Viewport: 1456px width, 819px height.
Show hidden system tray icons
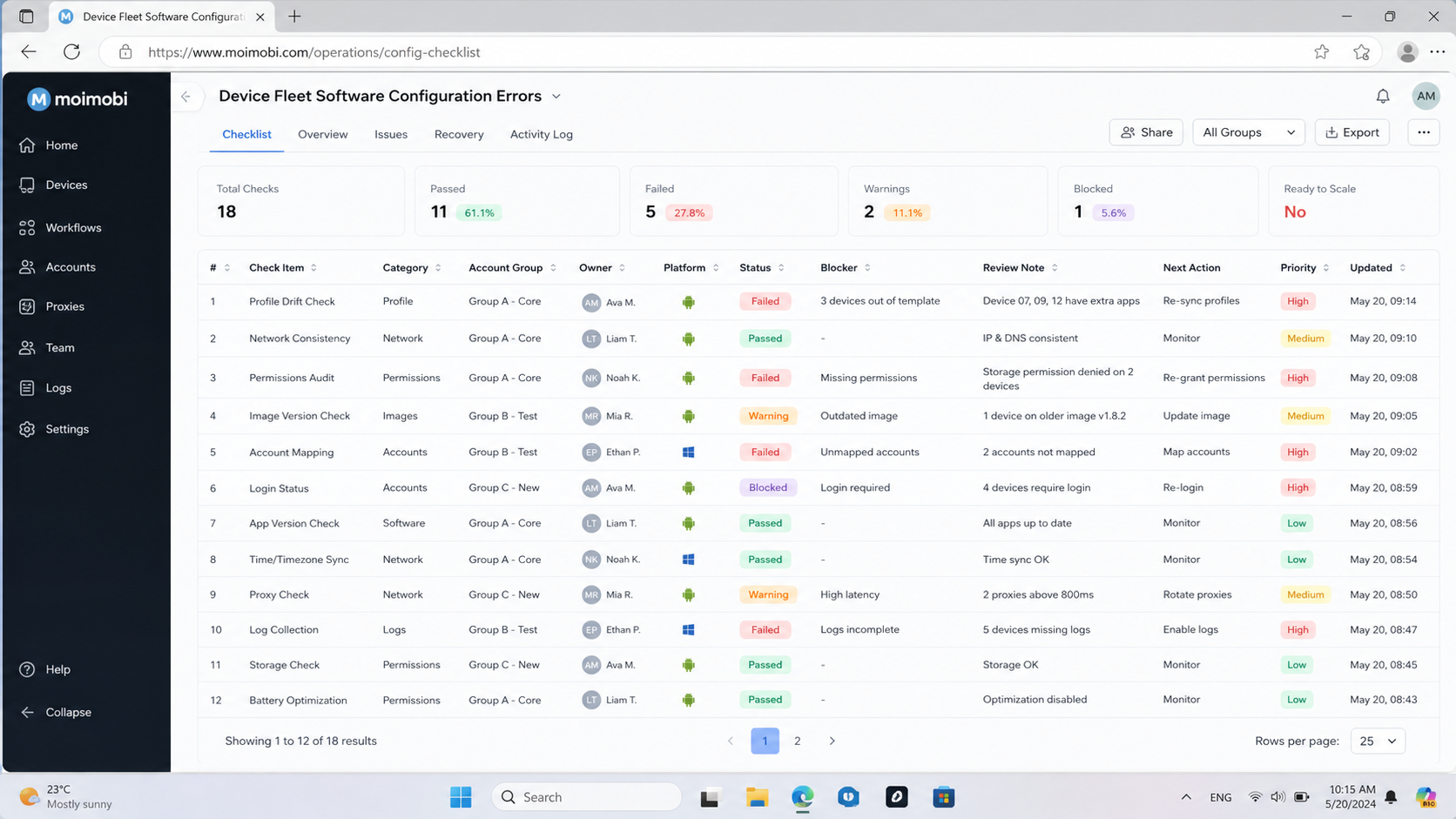[x=1186, y=797]
